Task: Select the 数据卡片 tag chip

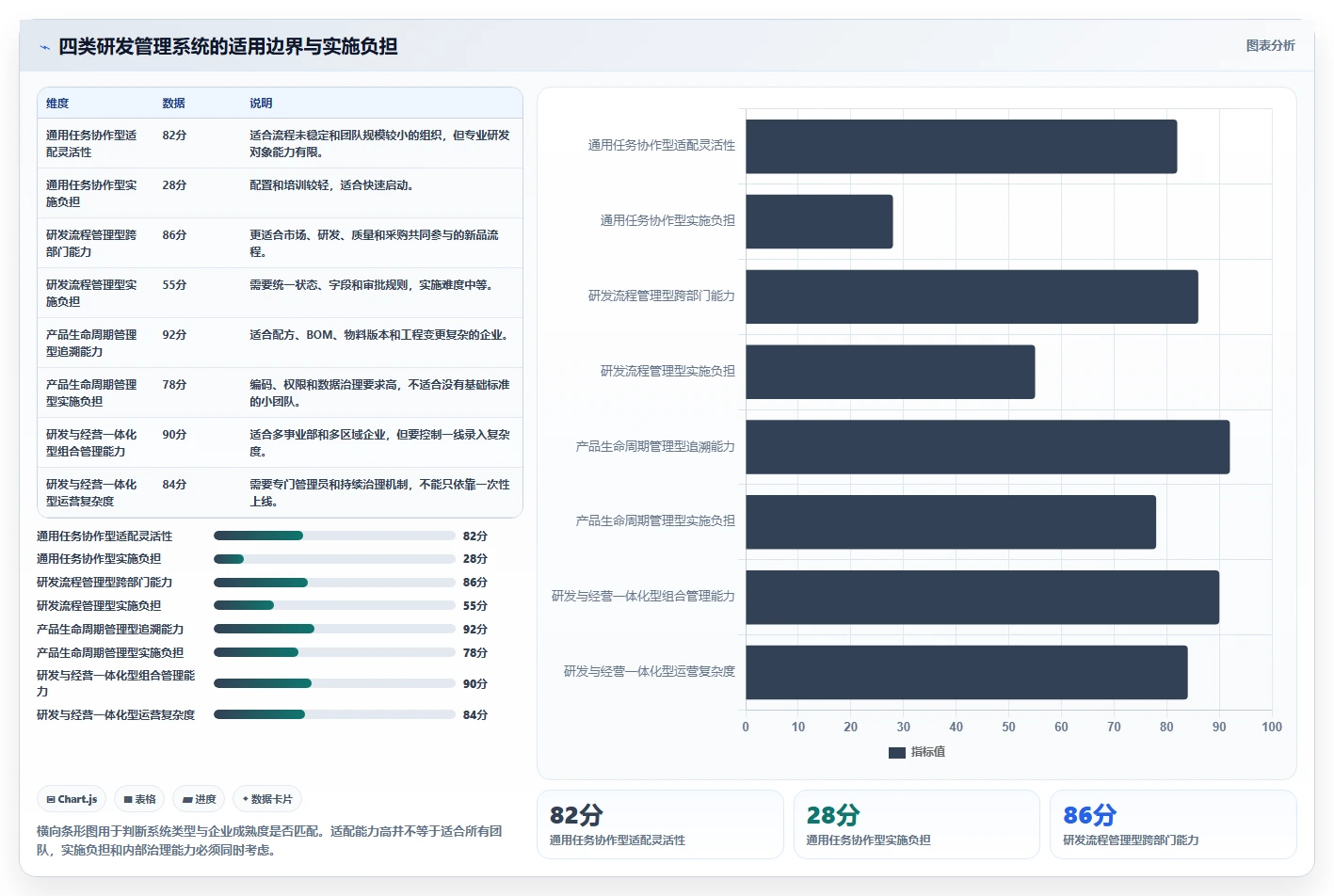Action: [266, 799]
